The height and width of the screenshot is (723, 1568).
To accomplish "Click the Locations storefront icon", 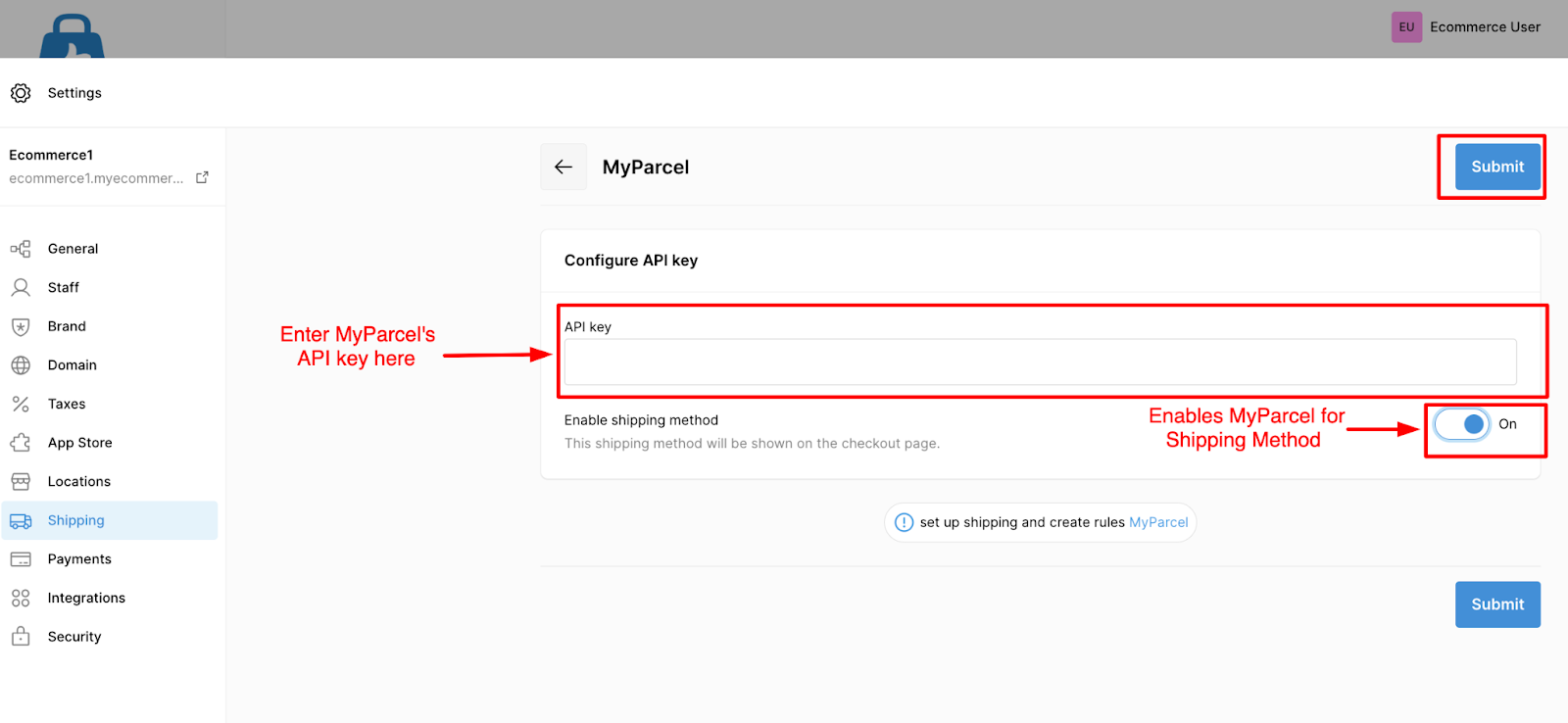I will pos(21,481).
